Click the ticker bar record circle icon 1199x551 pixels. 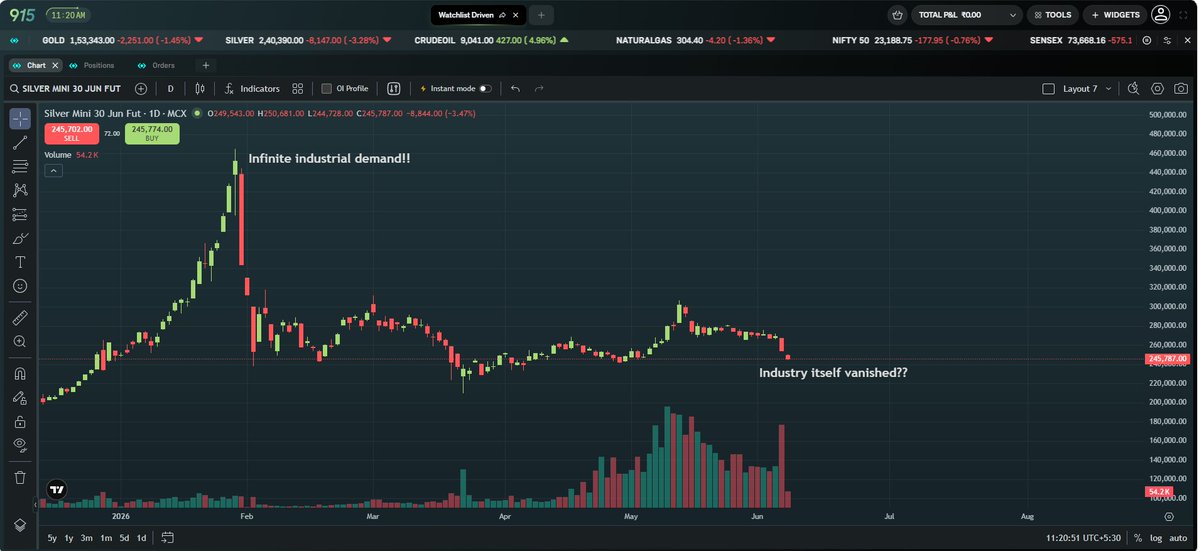point(1146,40)
